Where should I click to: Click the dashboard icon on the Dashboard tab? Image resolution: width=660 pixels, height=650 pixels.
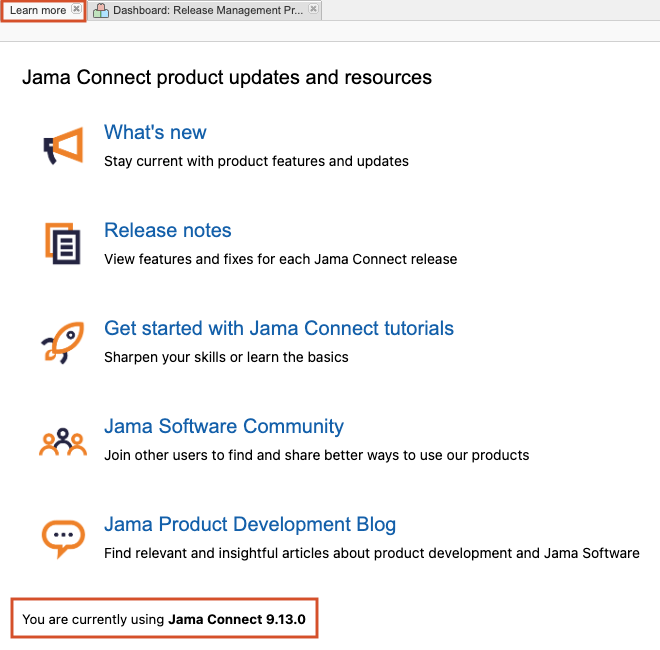[101, 10]
